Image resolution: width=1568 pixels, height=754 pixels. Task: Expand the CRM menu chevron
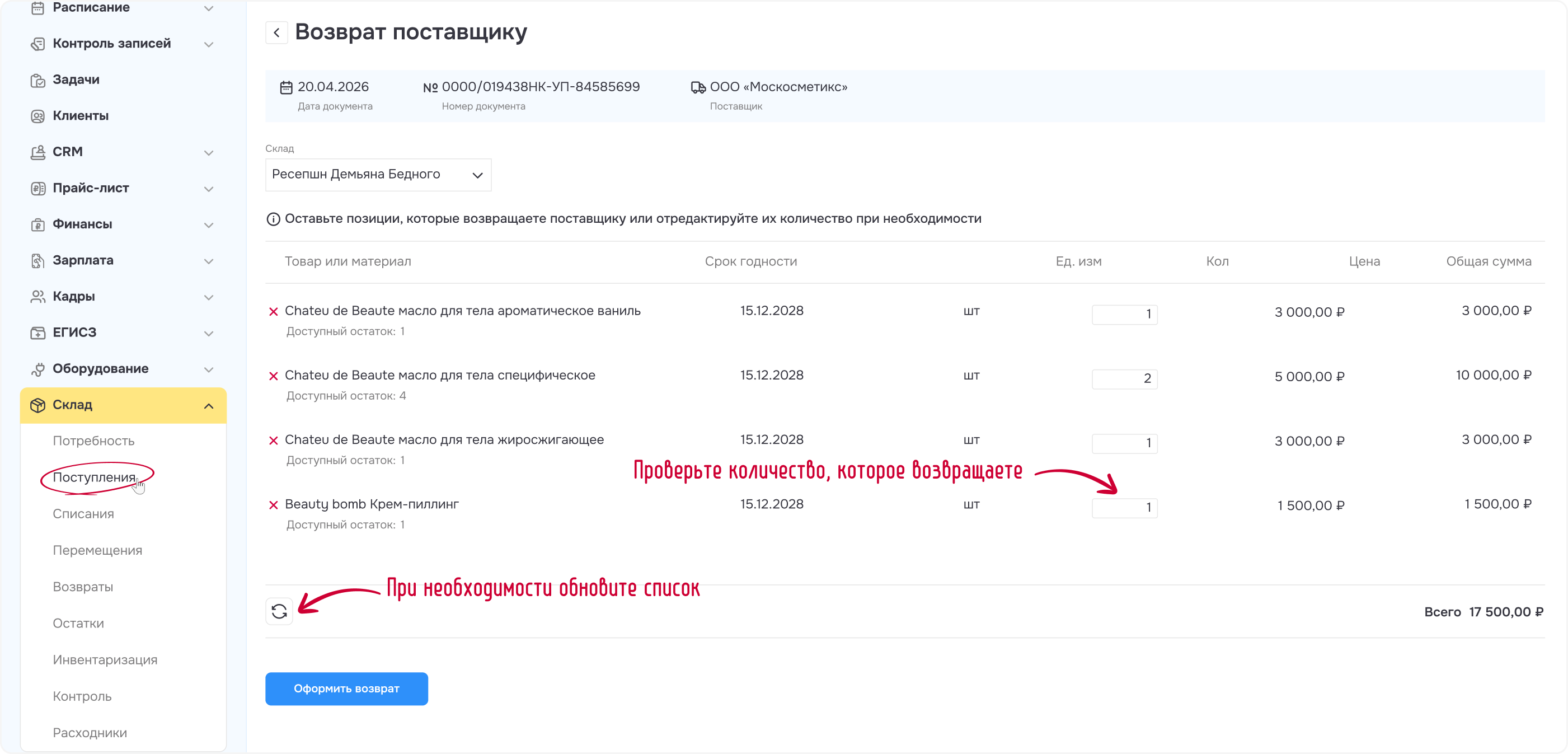coord(209,153)
